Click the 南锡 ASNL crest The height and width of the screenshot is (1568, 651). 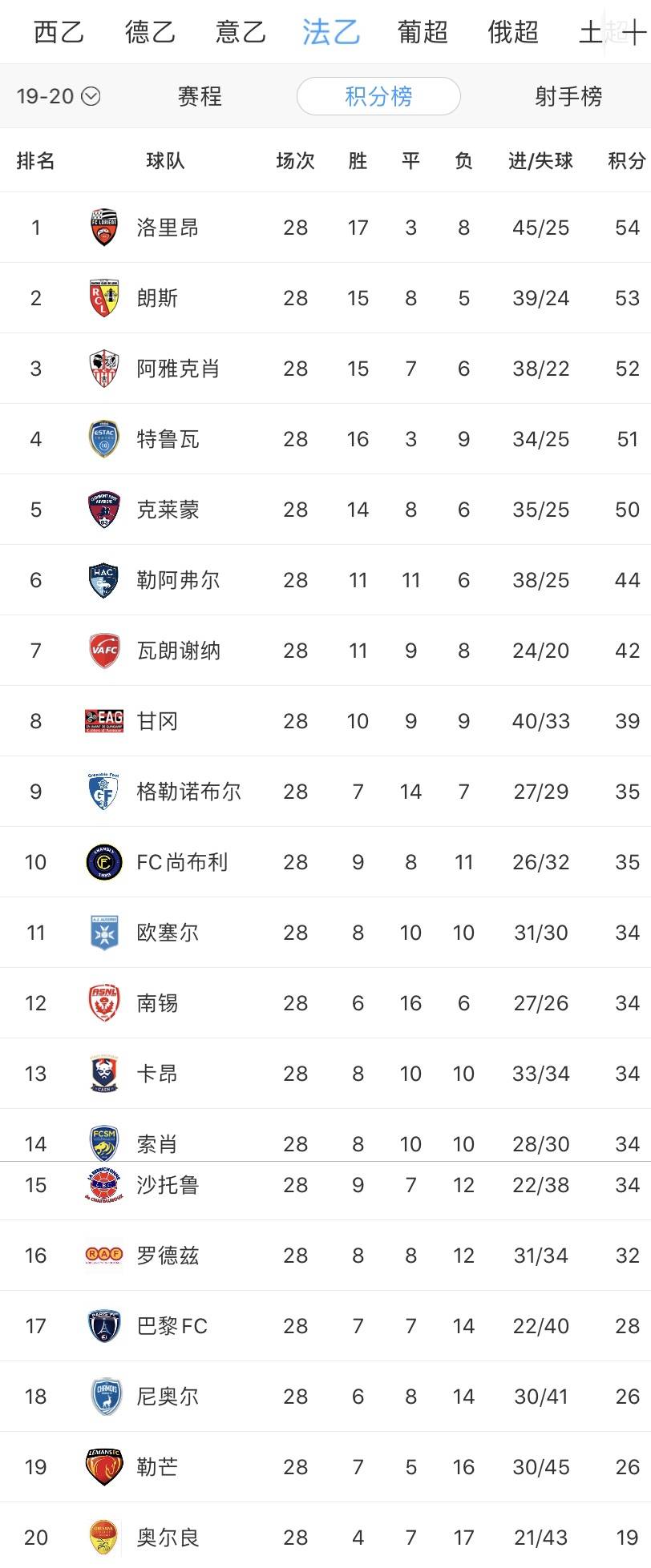tap(103, 1003)
